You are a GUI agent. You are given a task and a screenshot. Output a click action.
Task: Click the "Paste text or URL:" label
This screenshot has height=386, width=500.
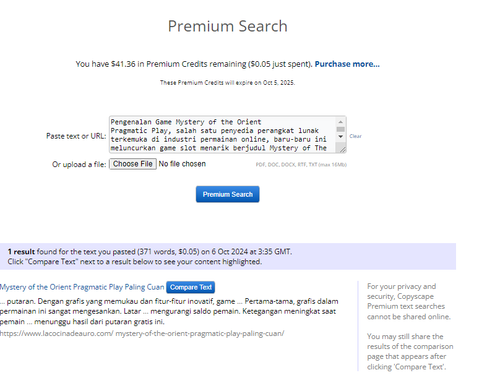pyautogui.click(x=76, y=136)
